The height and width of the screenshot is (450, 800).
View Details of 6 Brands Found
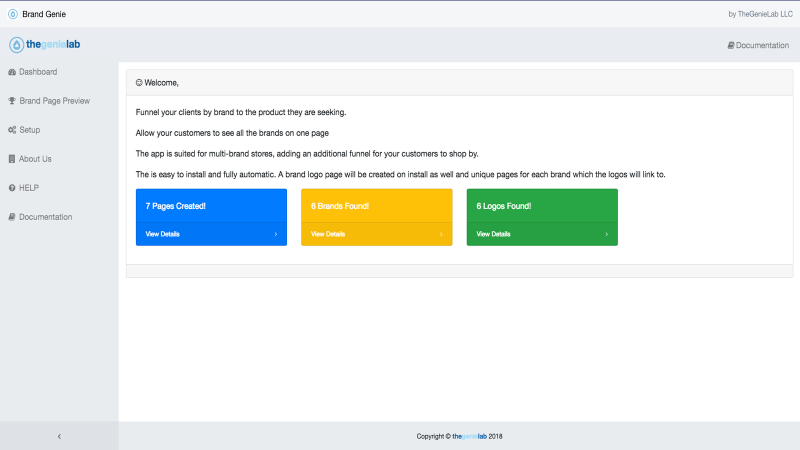(x=328, y=234)
